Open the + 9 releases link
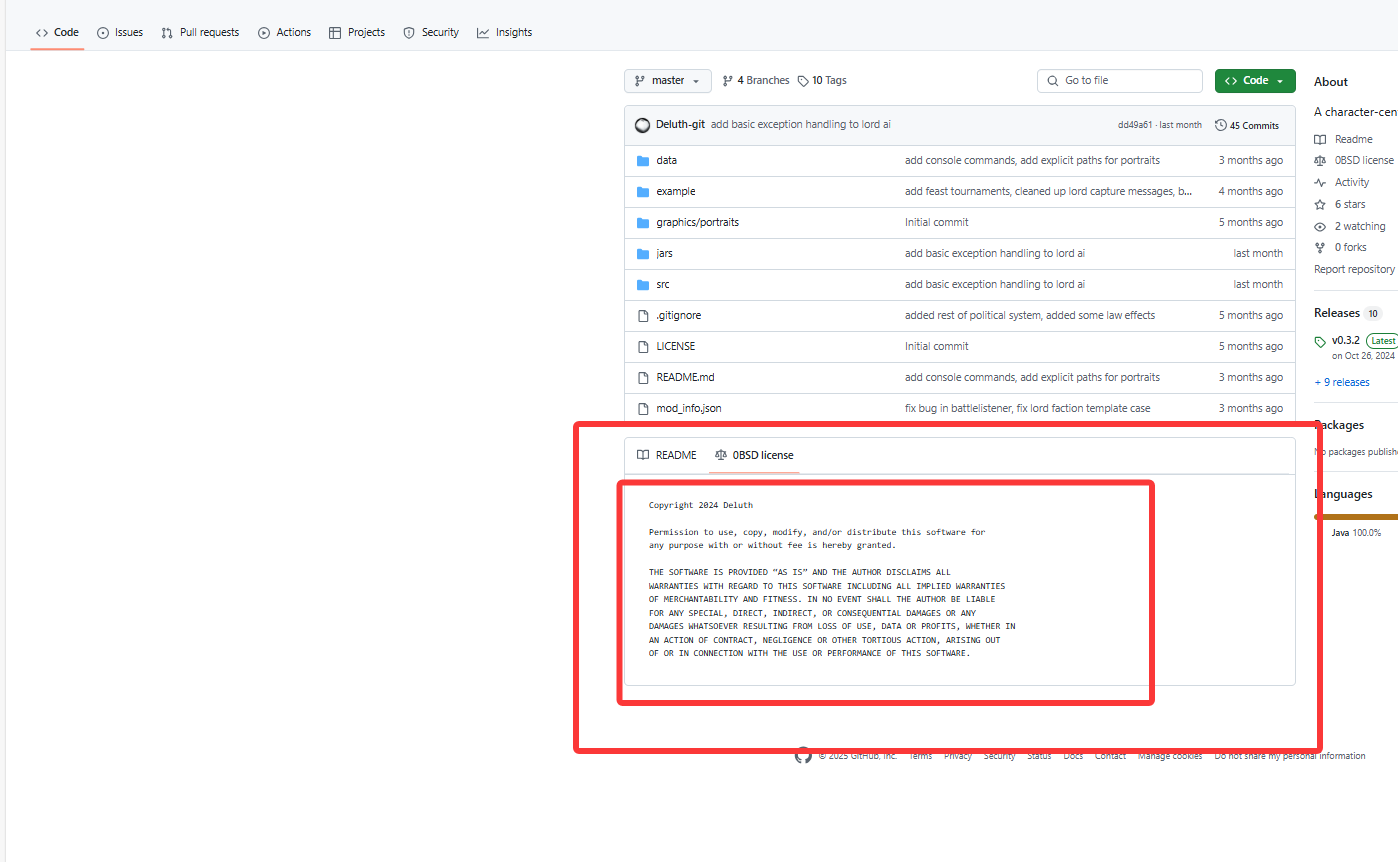The height and width of the screenshot is (862, 1398). click(x=1342, y=382)
